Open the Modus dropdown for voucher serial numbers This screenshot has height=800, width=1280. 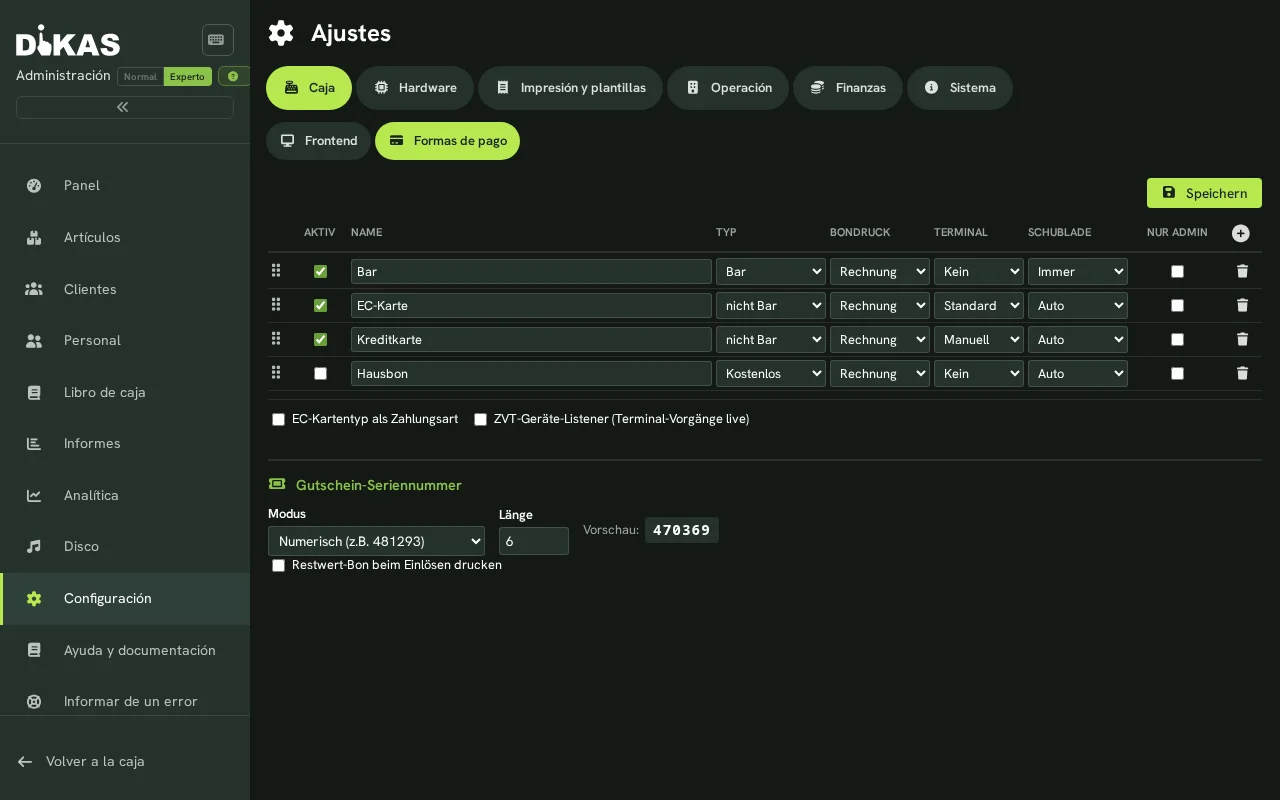point(376,541)
